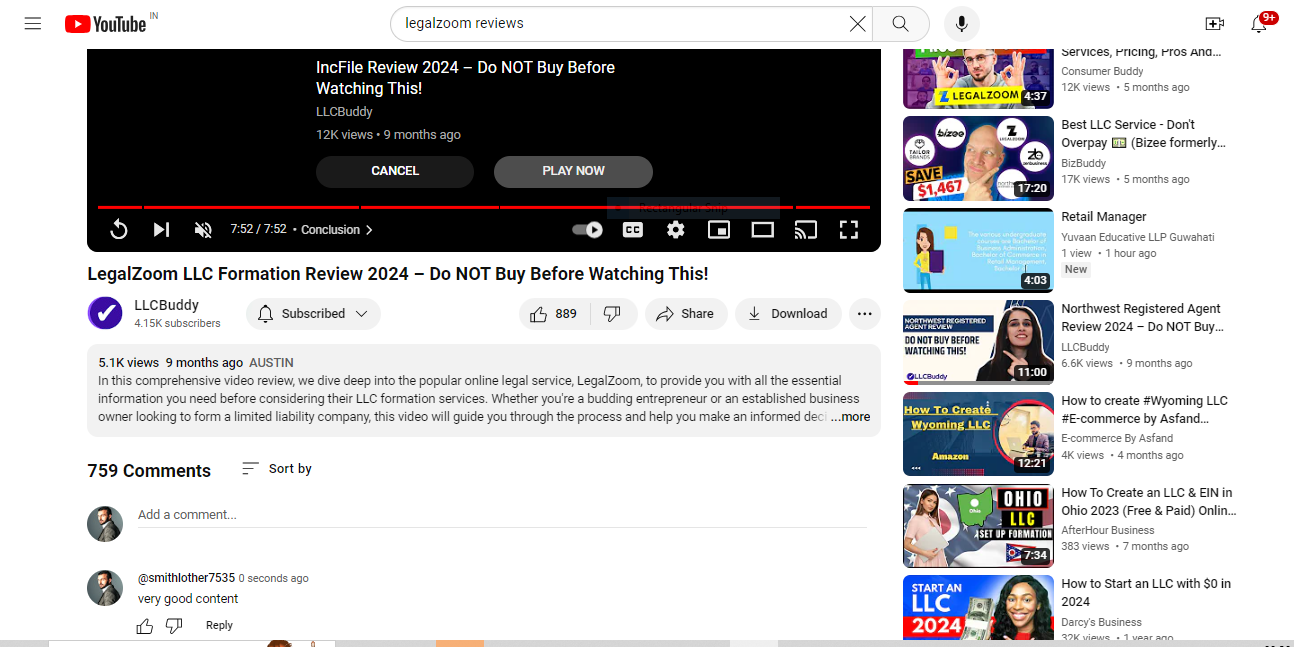
Task: Click 'Yuvaan Educative LLP Guwahati' channel
Action: point(1138,238)
